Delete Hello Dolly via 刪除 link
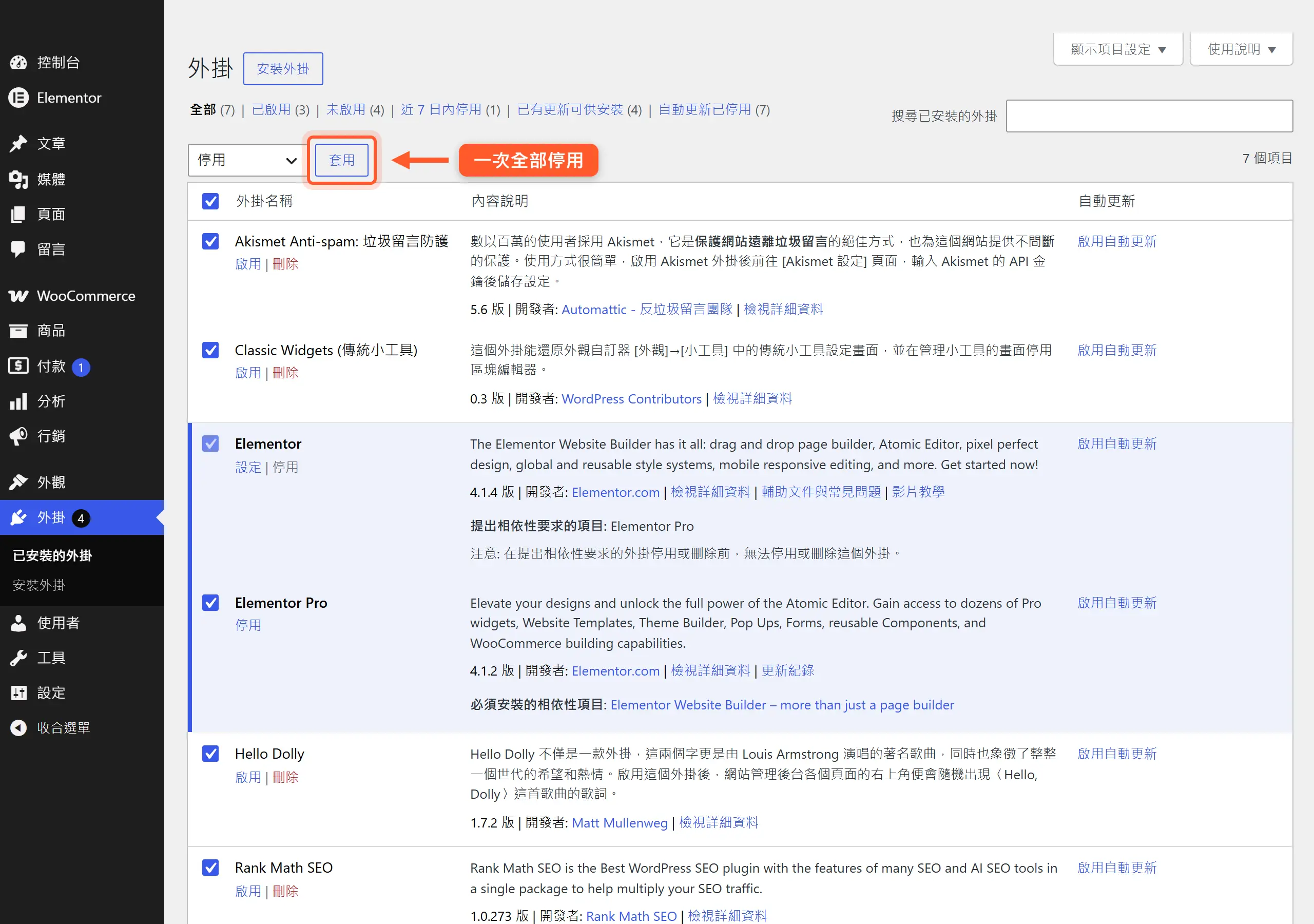This screenshot has width=1314, height=924. tap(285, 777)
